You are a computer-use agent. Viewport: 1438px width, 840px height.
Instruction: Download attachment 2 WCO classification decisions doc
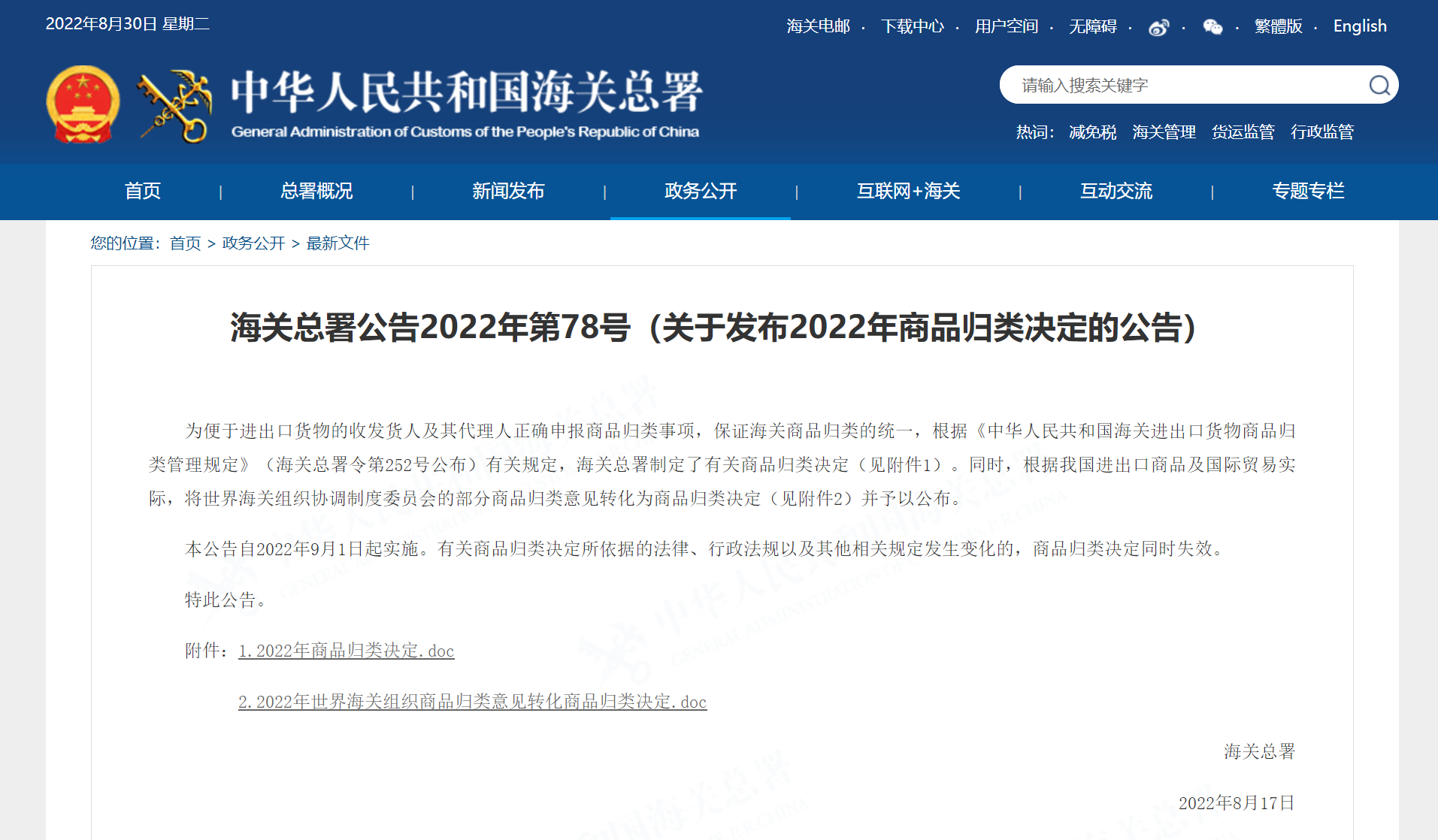click(x=472, y=702)
